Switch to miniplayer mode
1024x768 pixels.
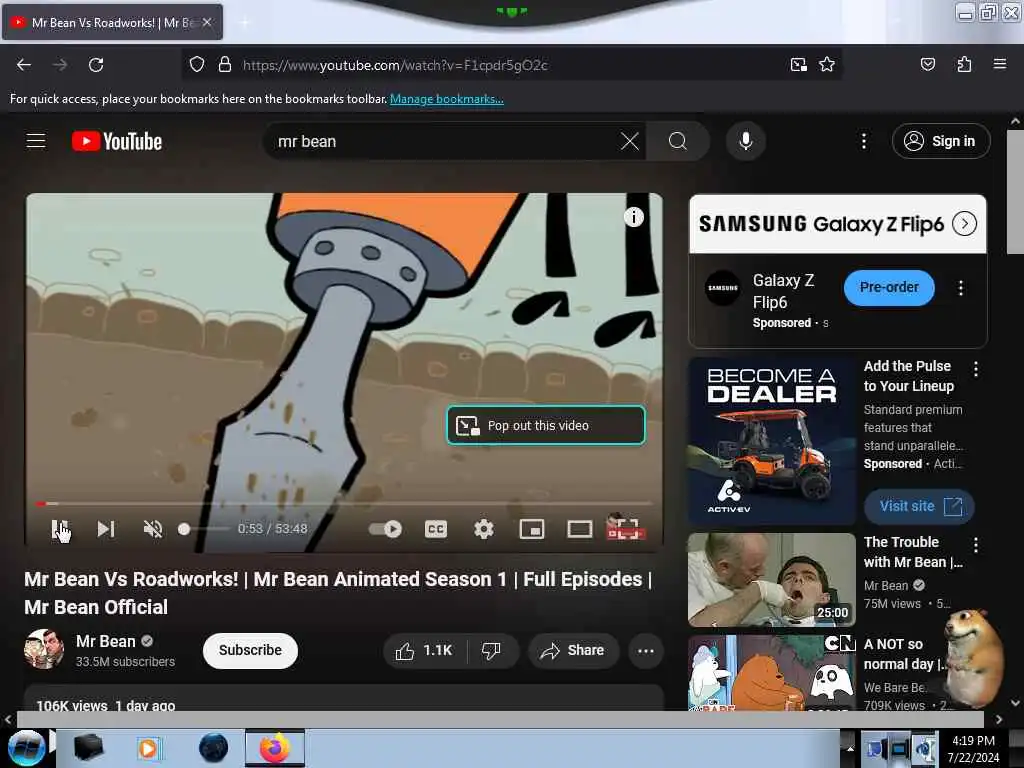click(x=532, y=529)
